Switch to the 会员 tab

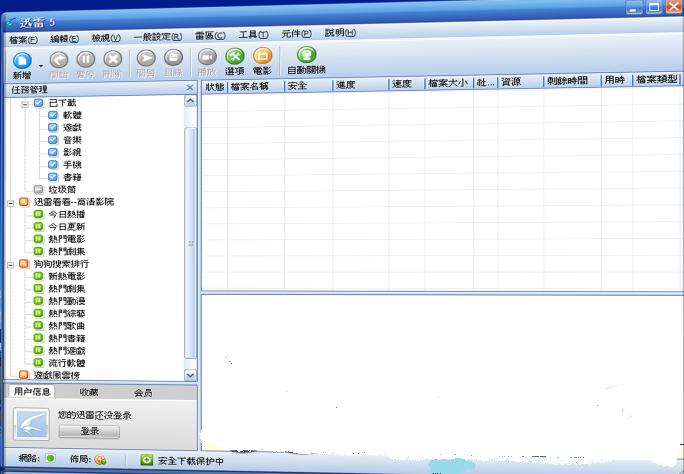click(143, 393)
